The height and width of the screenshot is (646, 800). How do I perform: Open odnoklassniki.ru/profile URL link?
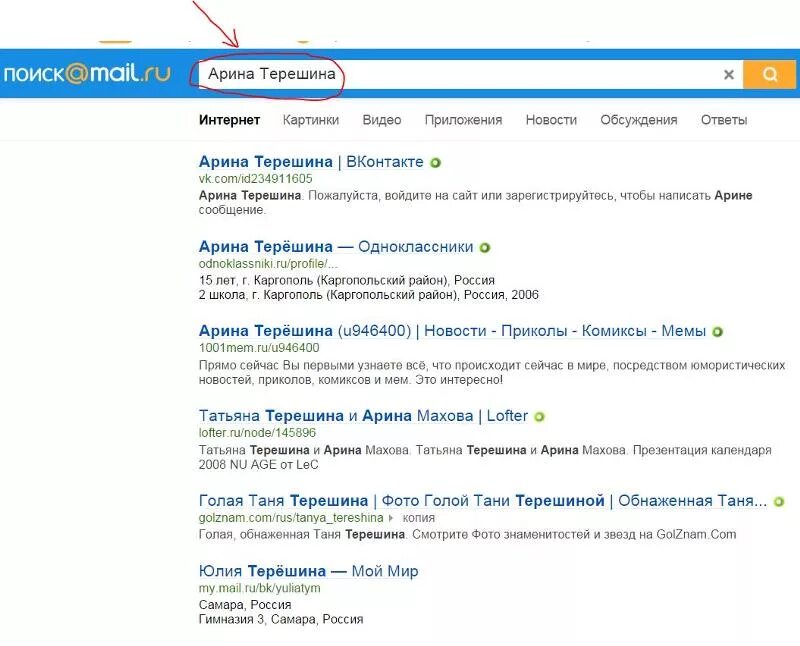(x=268, y=264)
